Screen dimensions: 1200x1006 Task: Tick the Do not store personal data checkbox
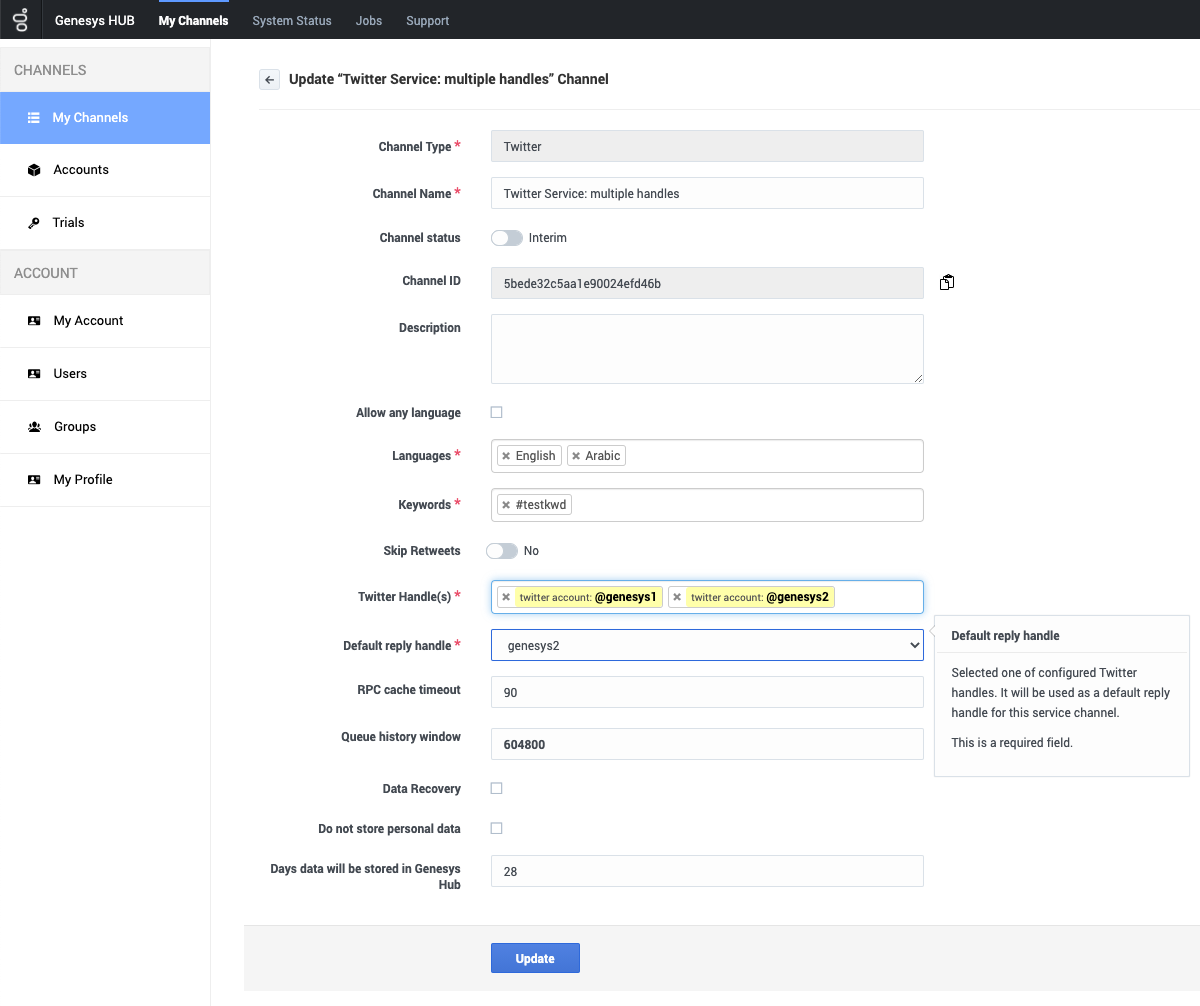[x=497, y=828]
